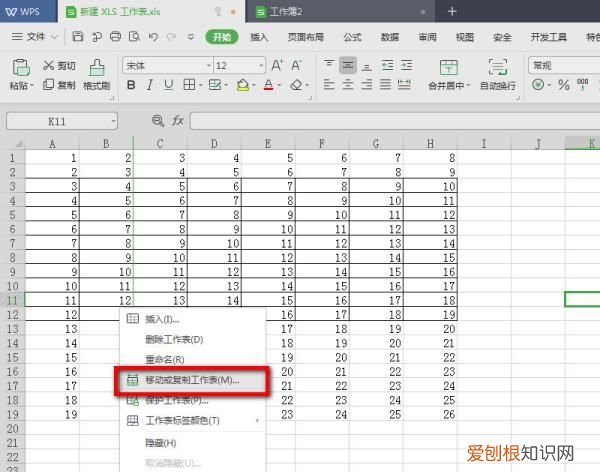Open font size dropdown 12
This screenshot has height=472, width=600.
(x=261, y=66)
